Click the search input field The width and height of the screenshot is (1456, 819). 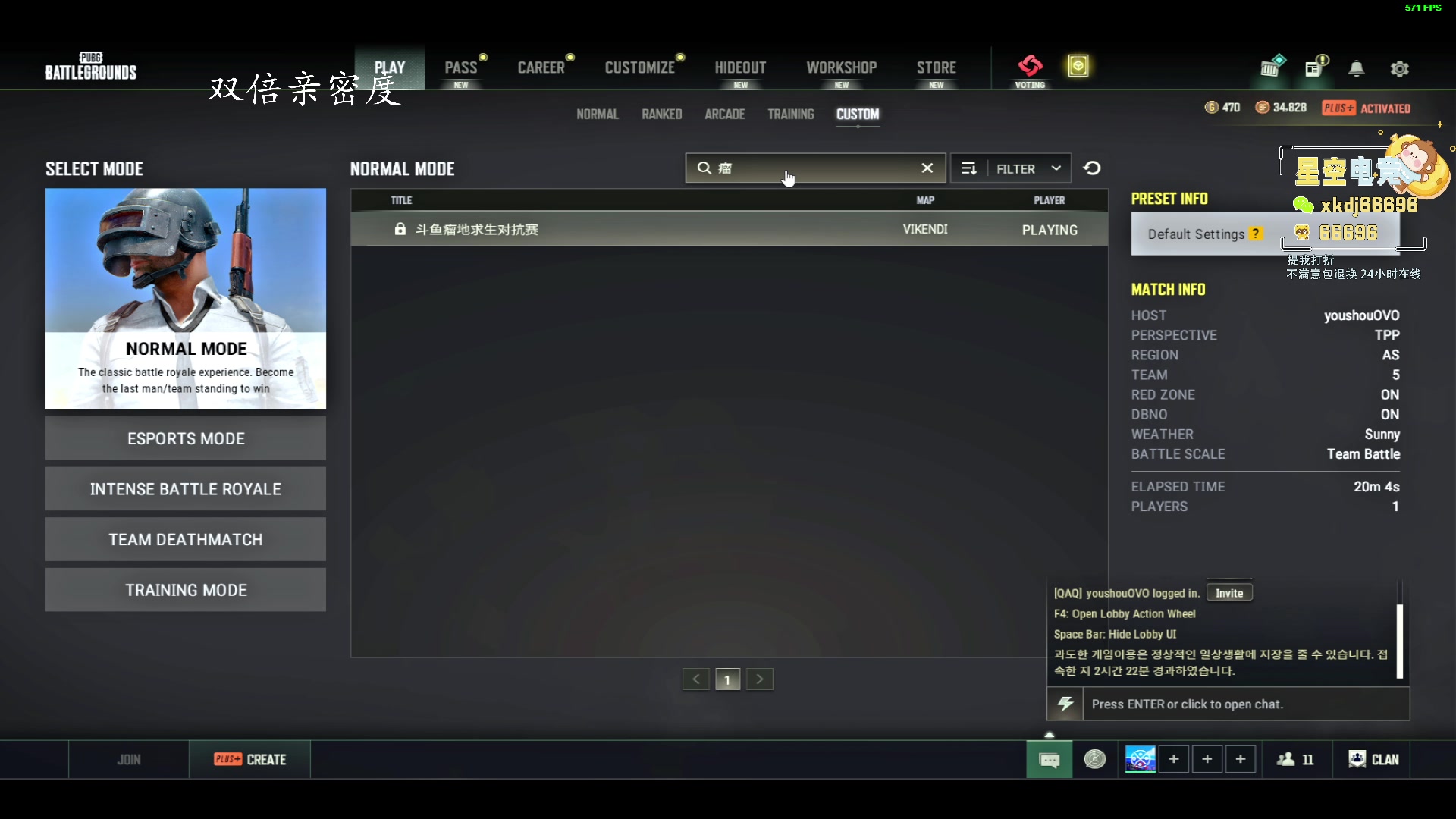coord(815,168)
